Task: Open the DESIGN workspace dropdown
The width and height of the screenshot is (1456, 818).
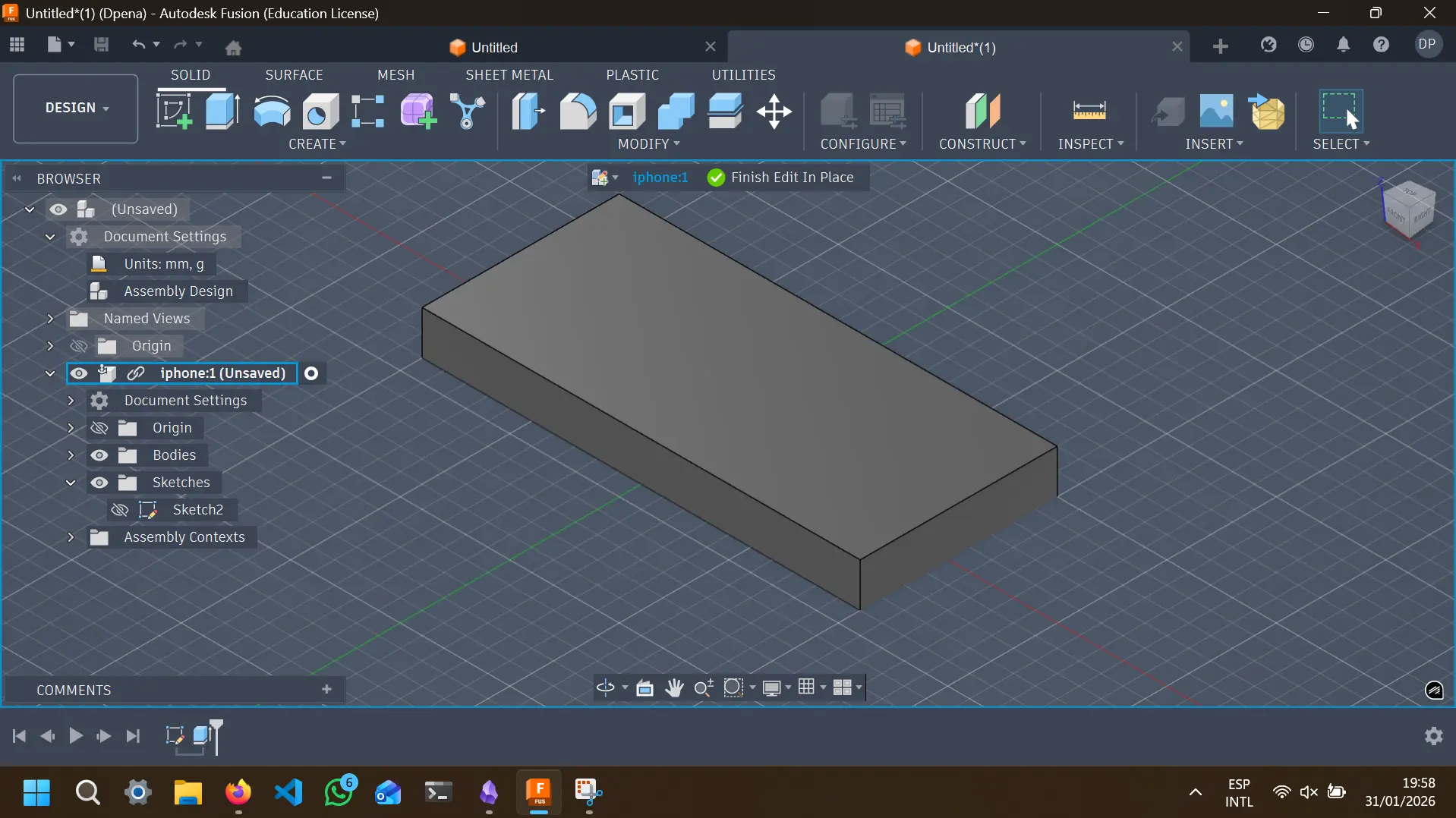Action: [74, 108]
